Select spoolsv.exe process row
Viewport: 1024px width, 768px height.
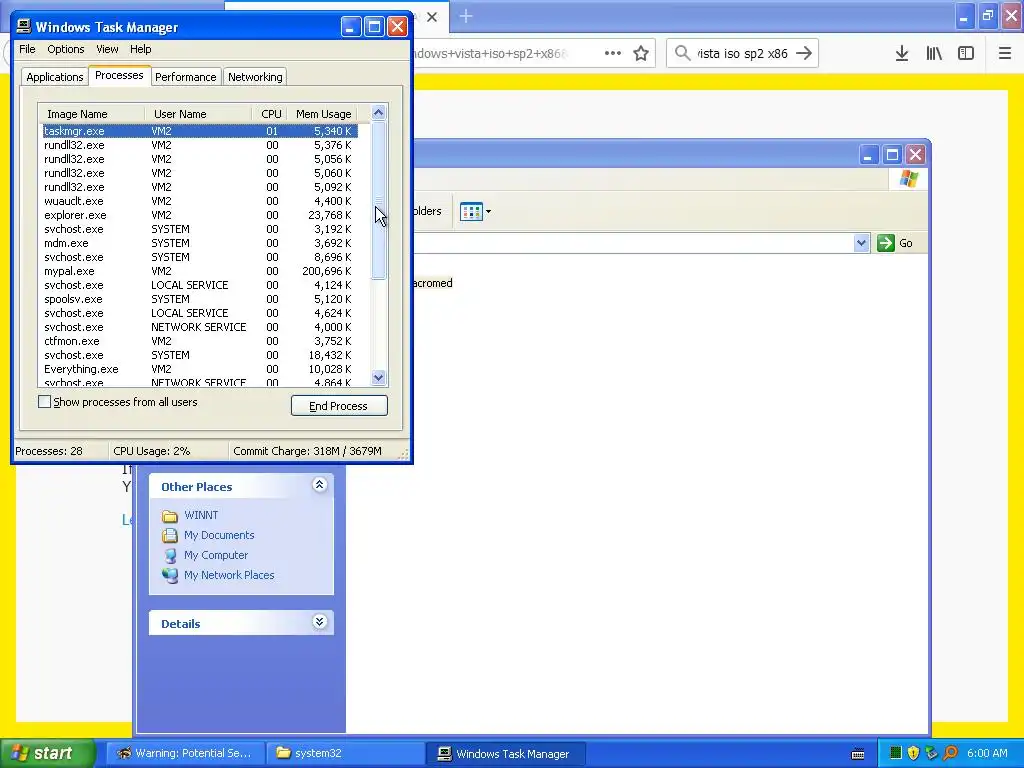pyautogui.click(x=200, y=299)
